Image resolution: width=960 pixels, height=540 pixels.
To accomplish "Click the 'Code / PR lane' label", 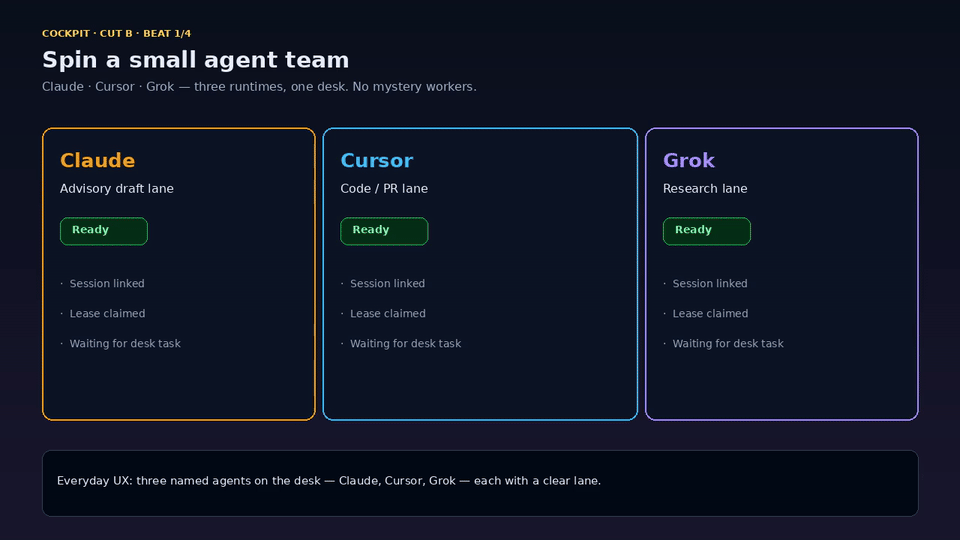I will coord(384,189).
